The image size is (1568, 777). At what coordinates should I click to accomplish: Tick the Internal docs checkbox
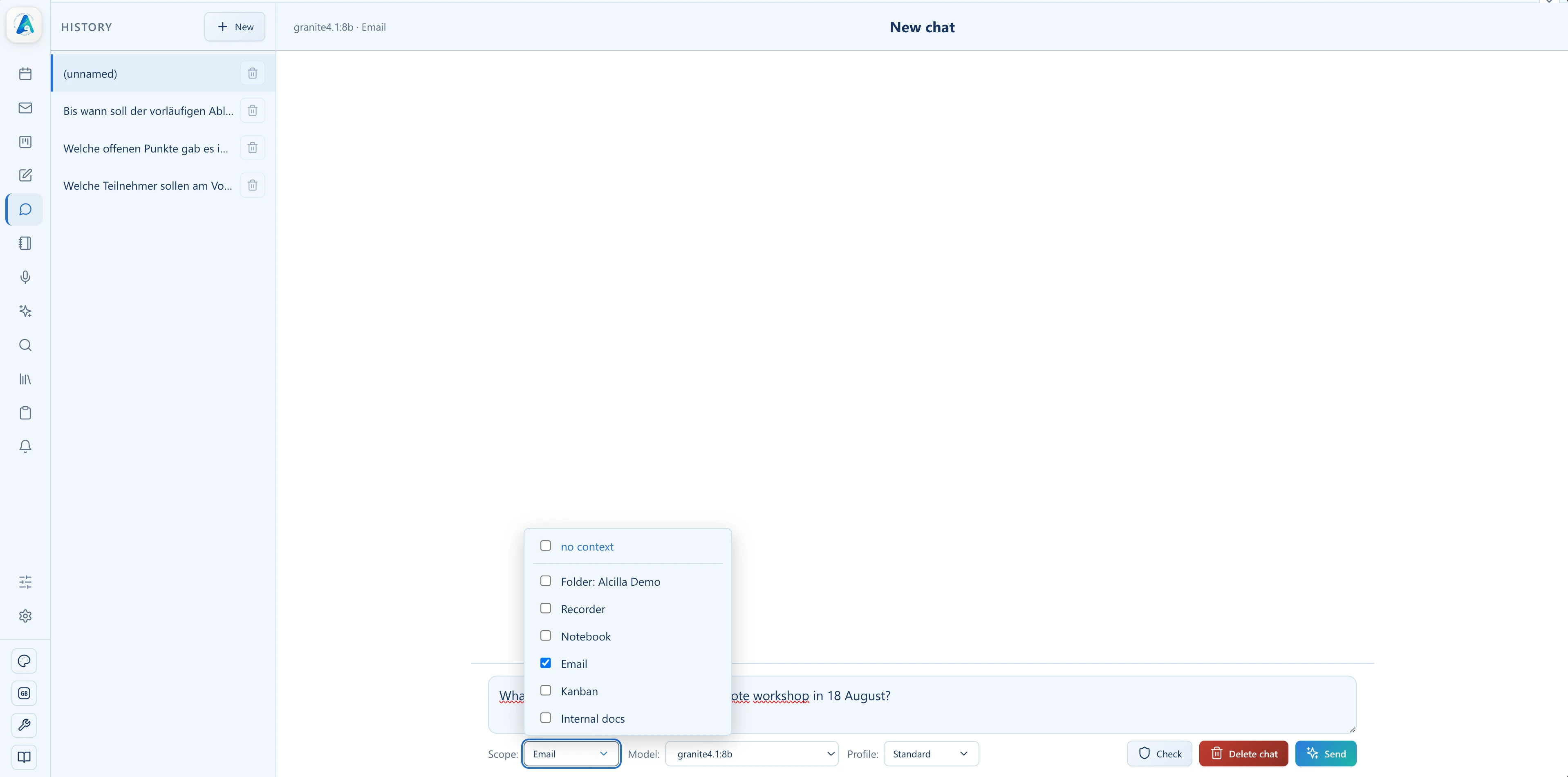(x=545, y=718)
